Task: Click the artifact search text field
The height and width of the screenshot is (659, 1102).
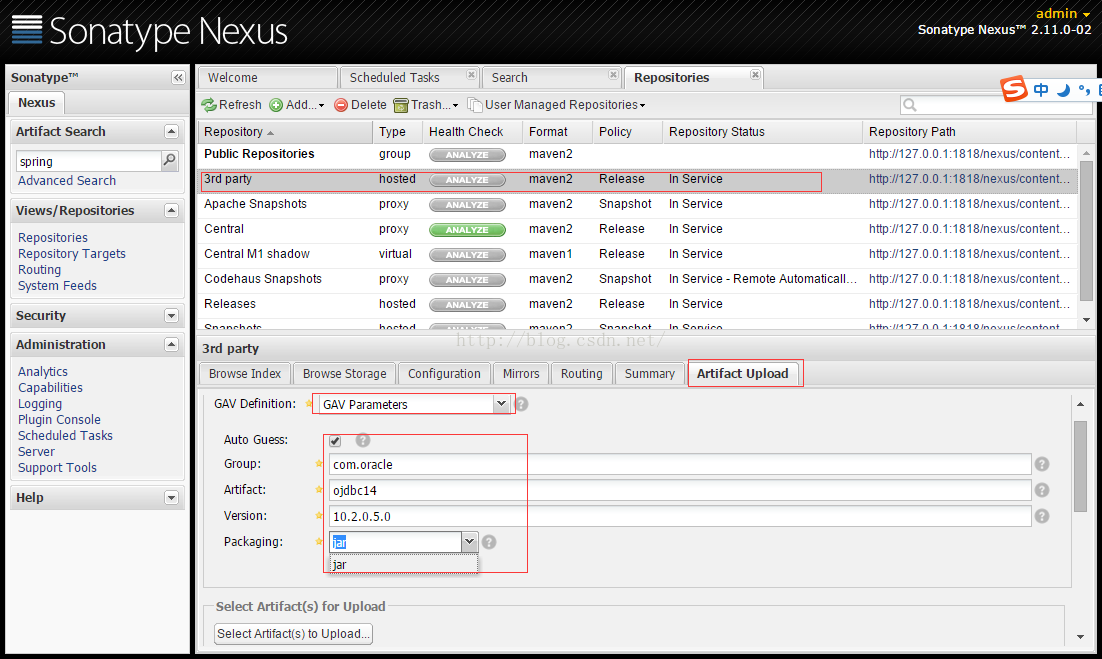Action: click(x=89, y=162)
